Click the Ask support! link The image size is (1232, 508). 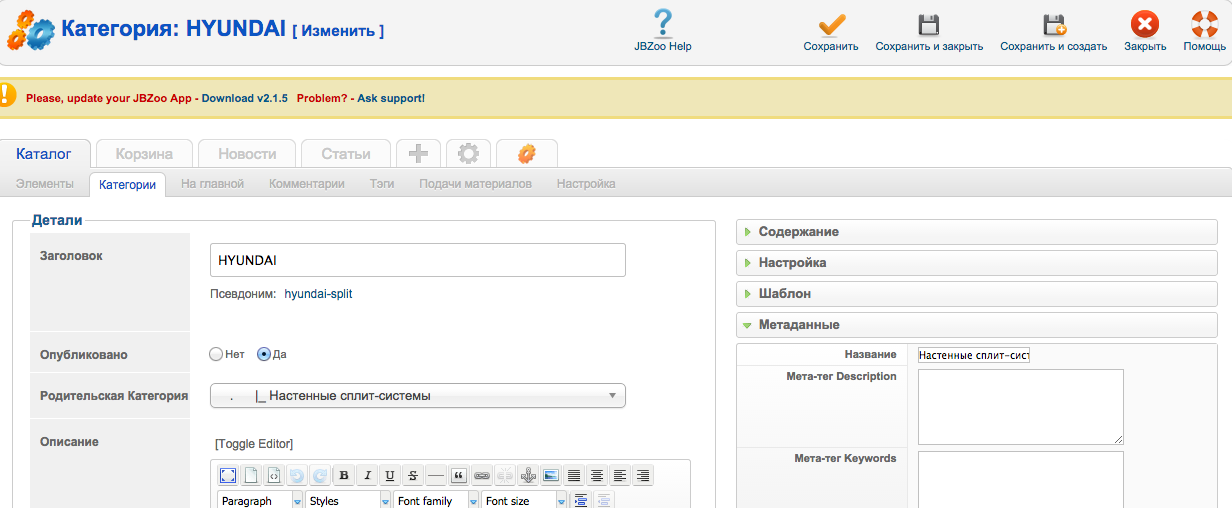391,98
